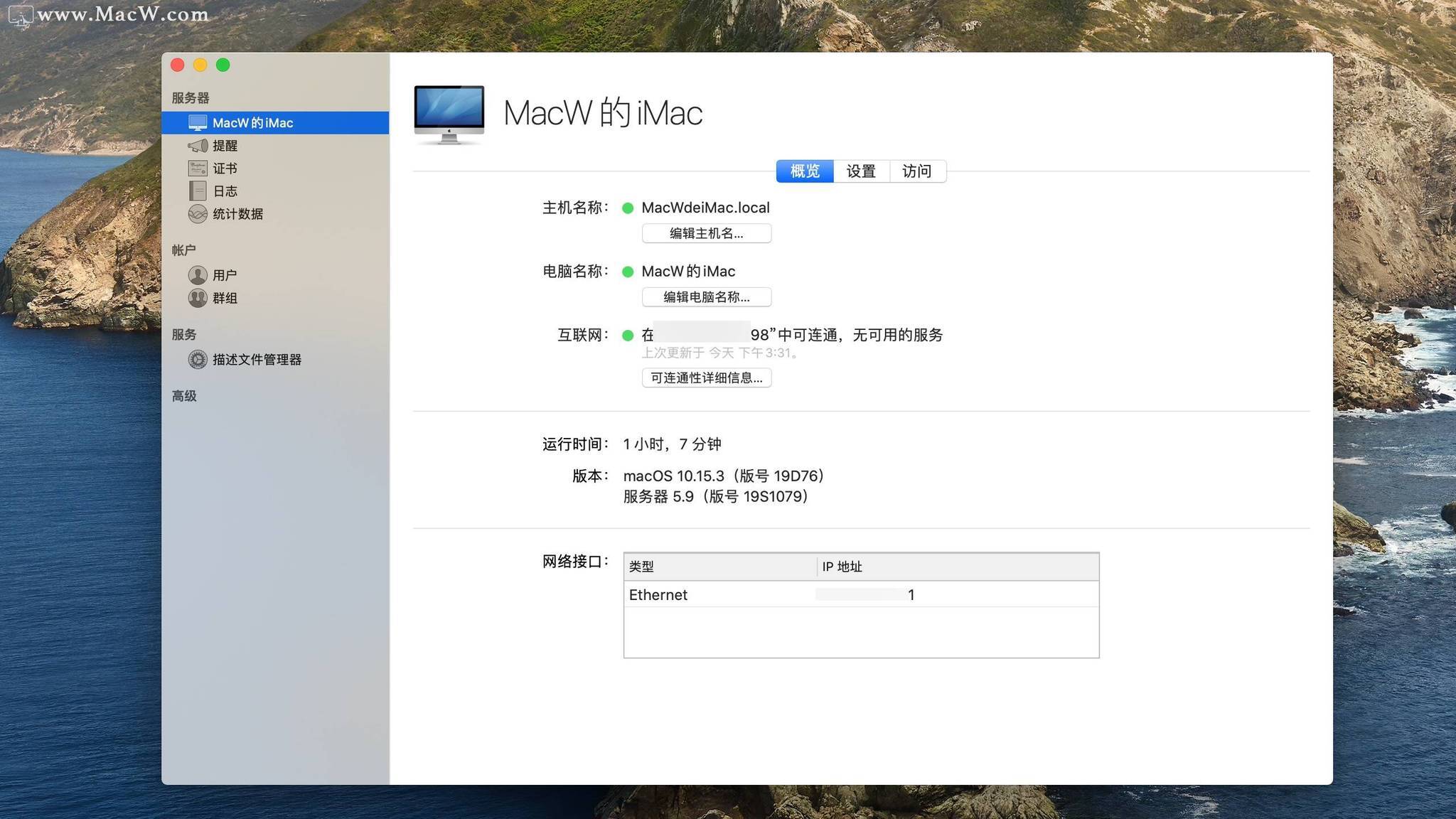Open the 统计数据 stats icon
The height and width of the screenshot is (819, 1456).
[x=198, y=214]
